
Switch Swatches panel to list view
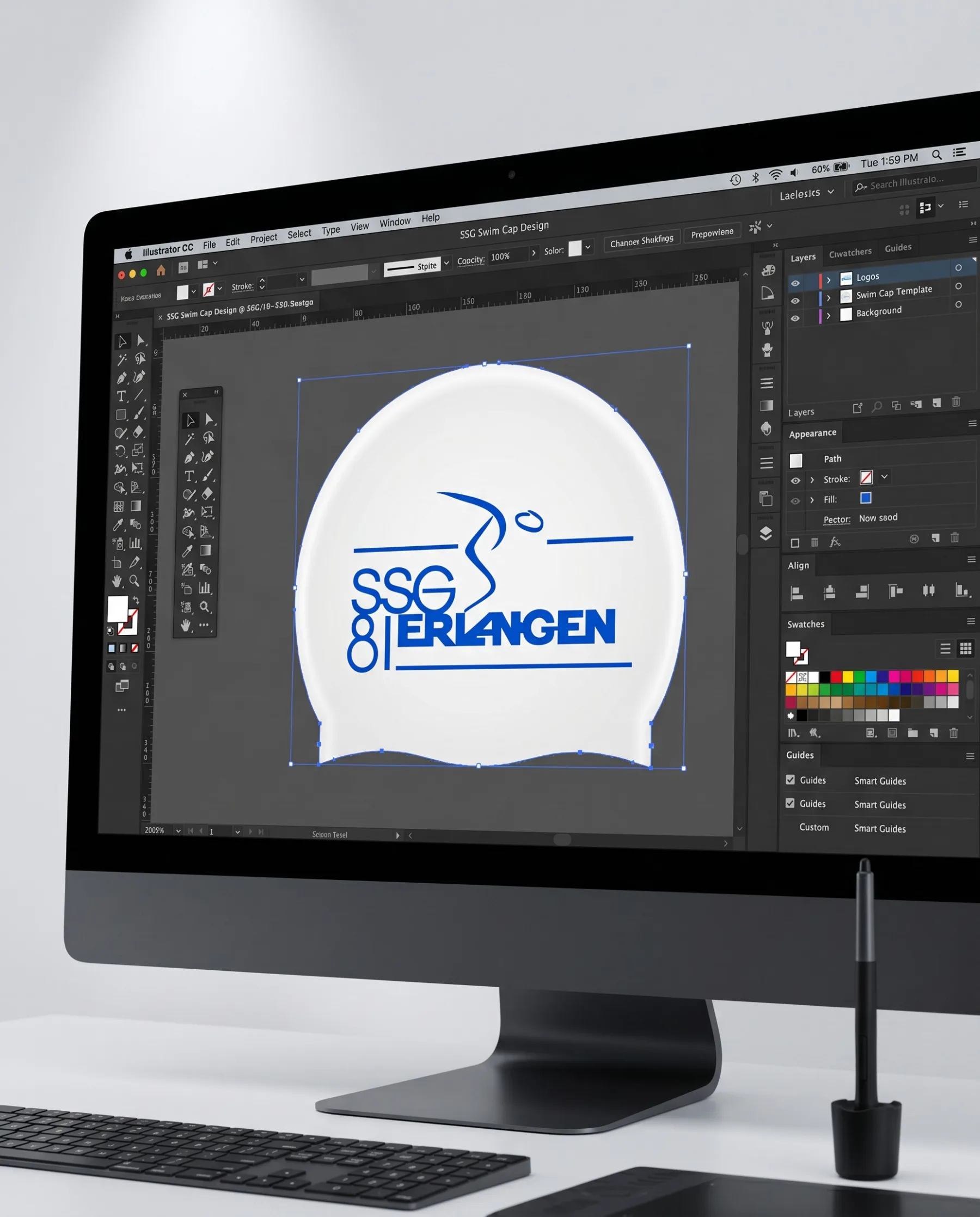[945, 649]
